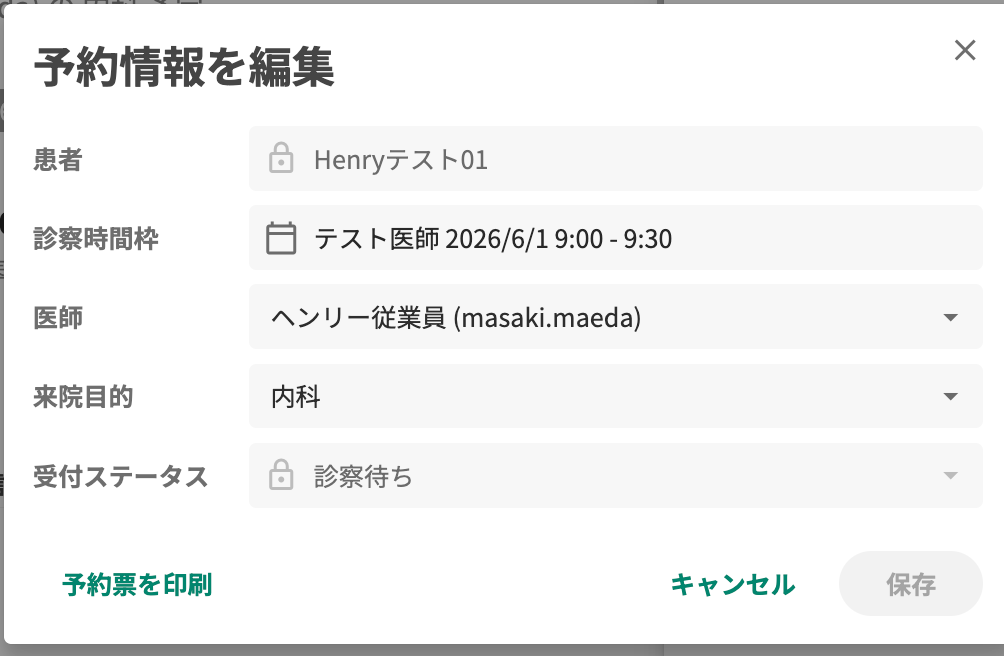Click the calendar icon in 診察時間枠 field
Image resolution: width=1004 pixels, height=656 pixels.
tap(281, 238)
